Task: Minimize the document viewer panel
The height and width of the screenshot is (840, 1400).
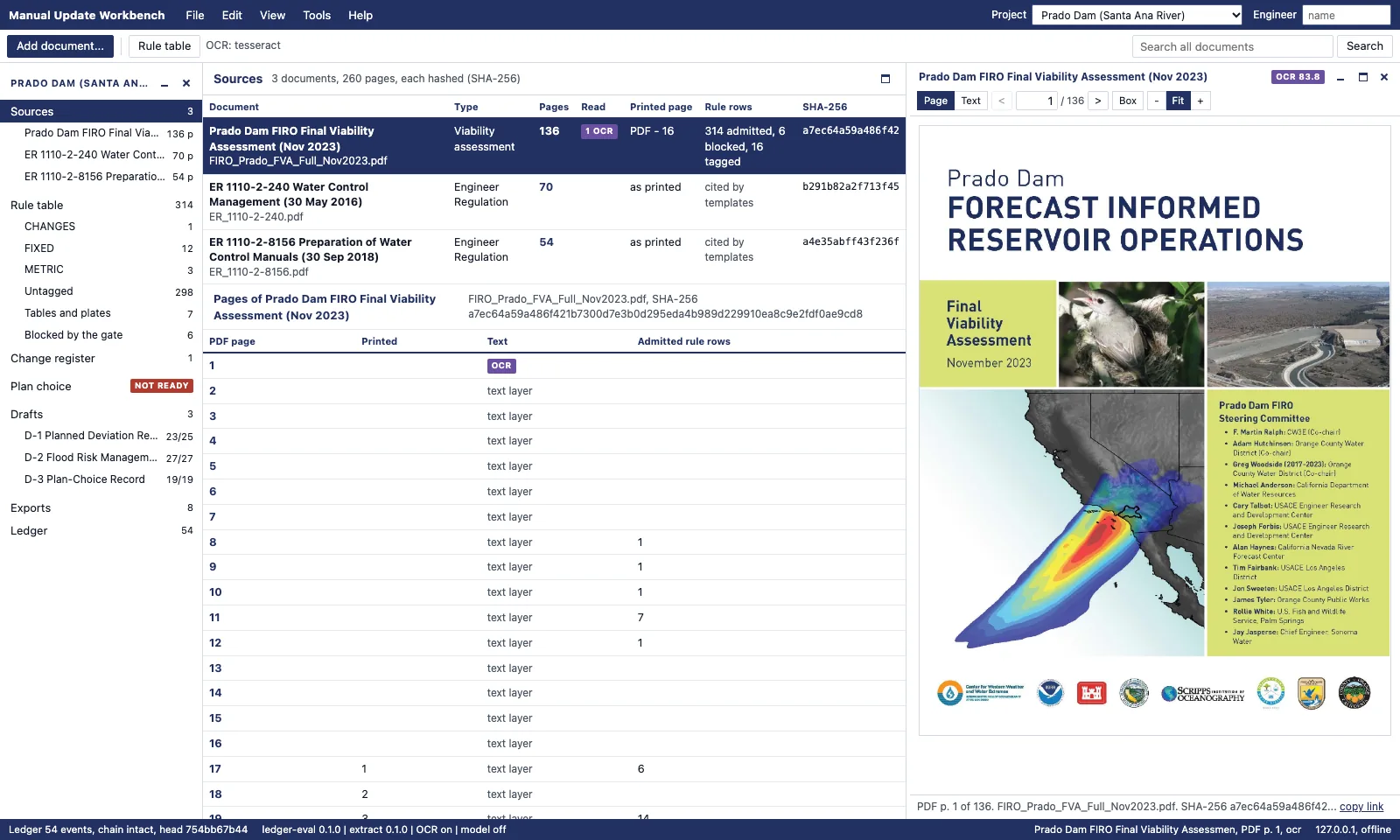Action: point(1340,77)
